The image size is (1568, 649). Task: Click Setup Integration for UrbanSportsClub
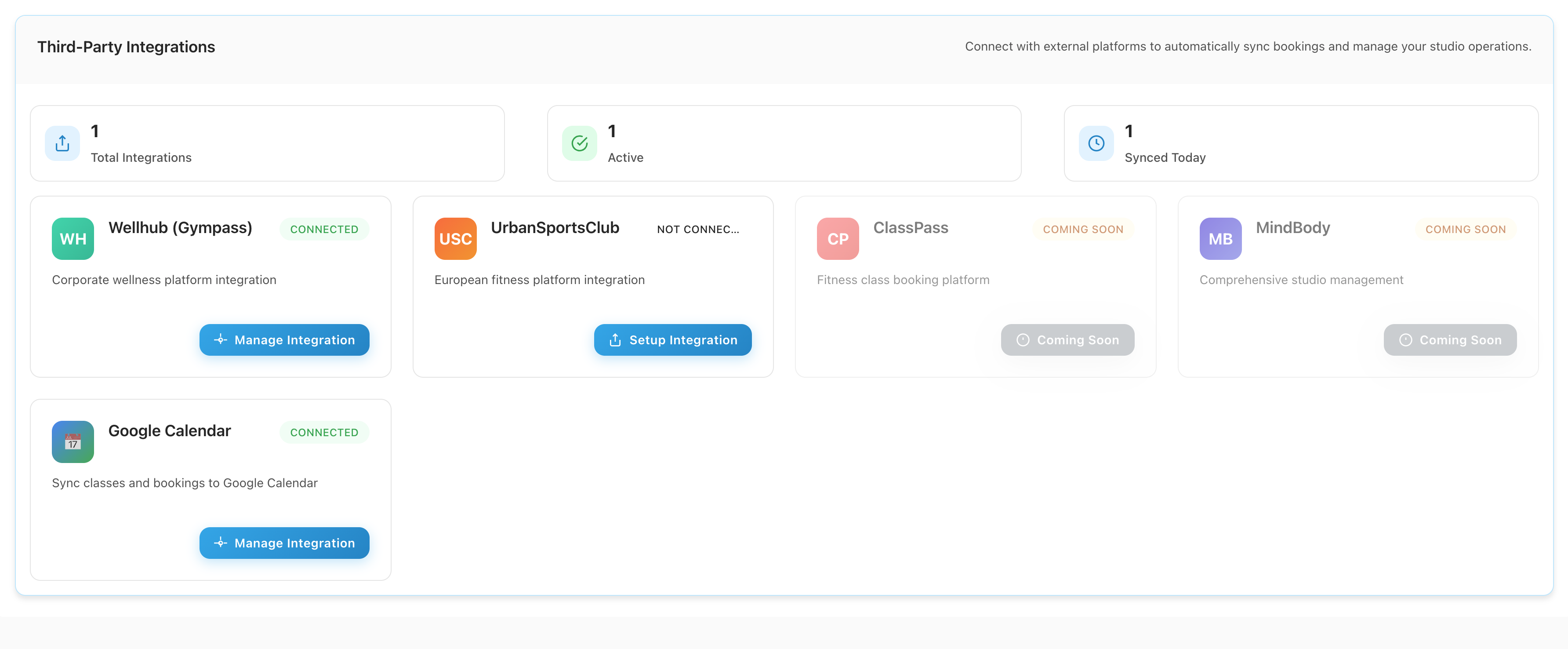673,340
